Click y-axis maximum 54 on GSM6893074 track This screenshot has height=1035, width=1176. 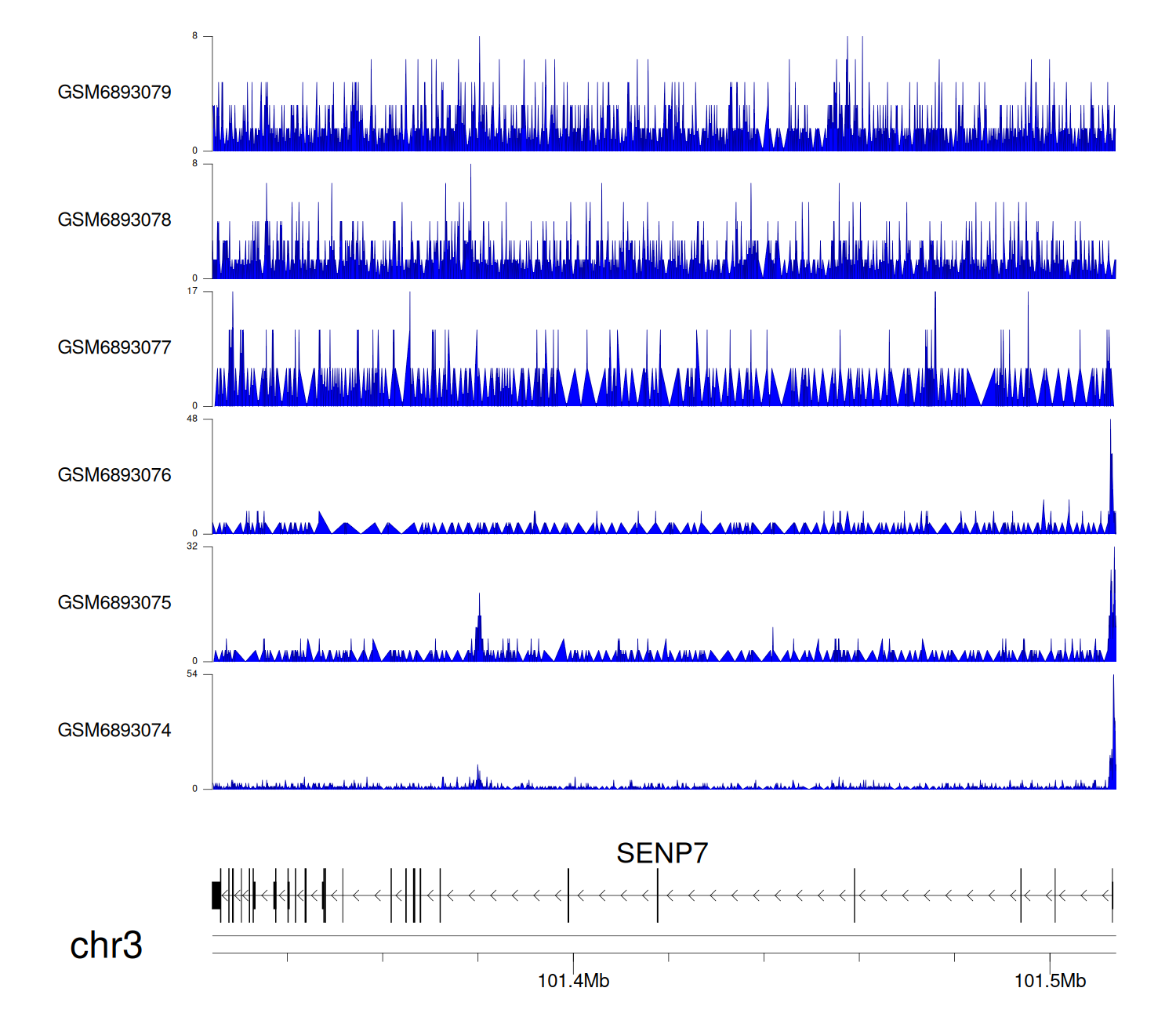coord(192,674)
